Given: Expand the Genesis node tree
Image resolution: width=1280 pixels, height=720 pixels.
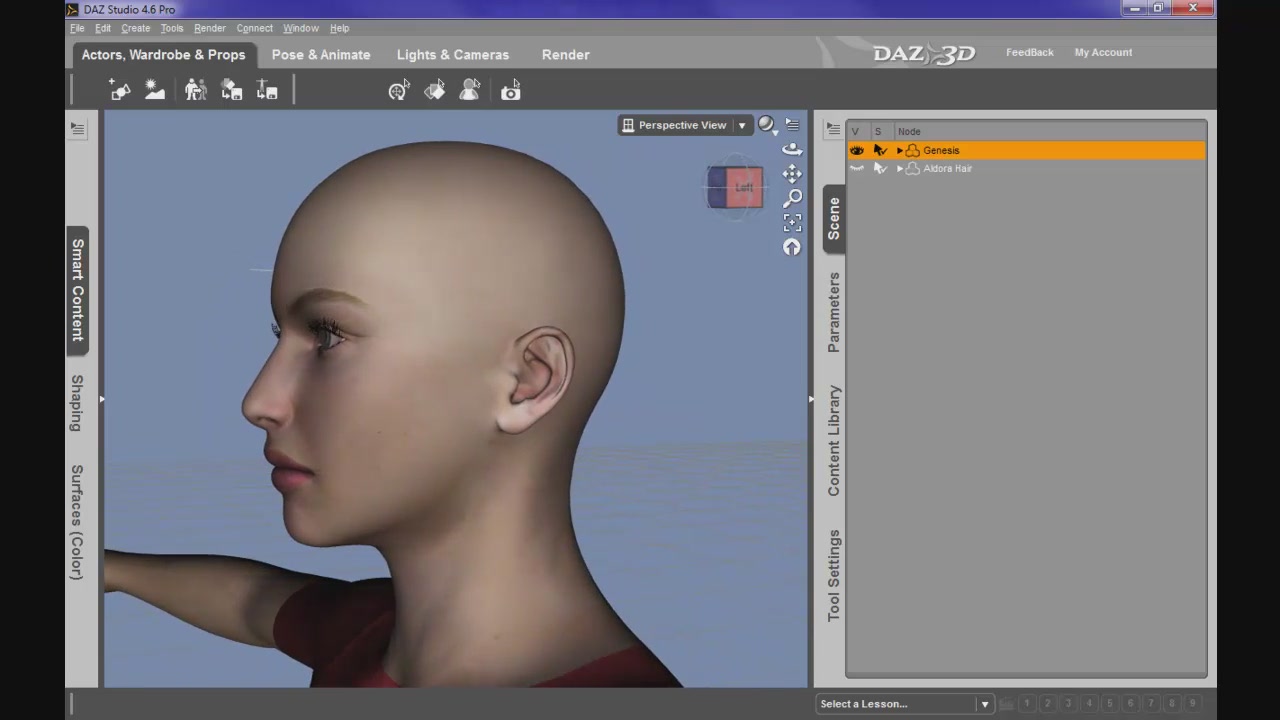Looking at the screenshot, I should click(x=900, y=150).
